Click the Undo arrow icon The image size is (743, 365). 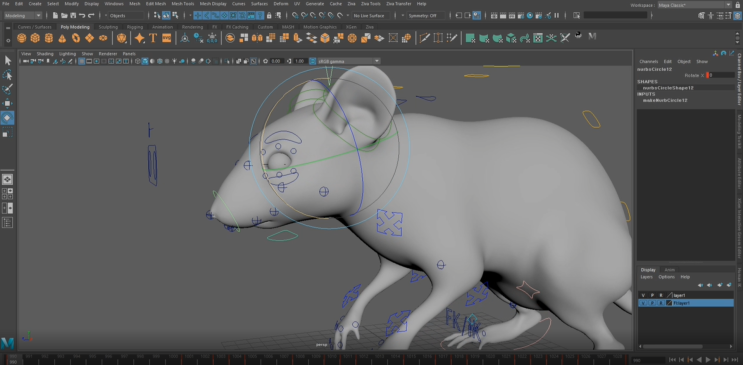pos(82,16)
